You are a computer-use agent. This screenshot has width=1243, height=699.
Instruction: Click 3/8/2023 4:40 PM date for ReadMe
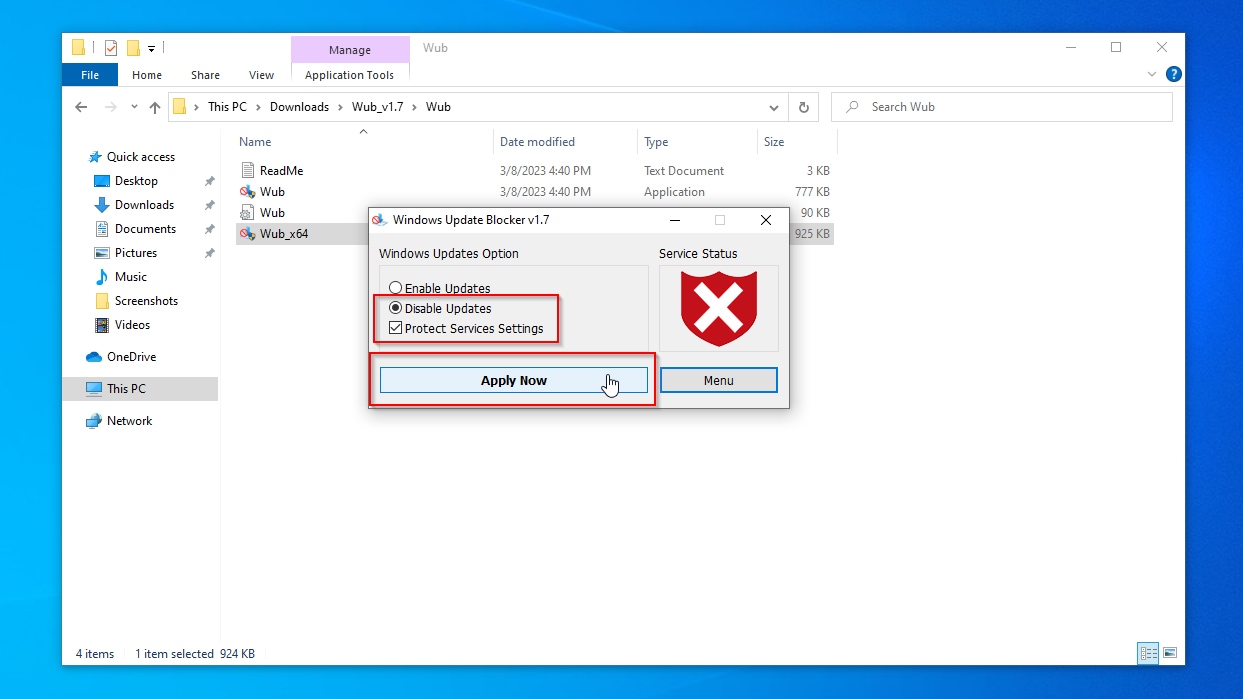pyautogui.click(x=545, y=171)
